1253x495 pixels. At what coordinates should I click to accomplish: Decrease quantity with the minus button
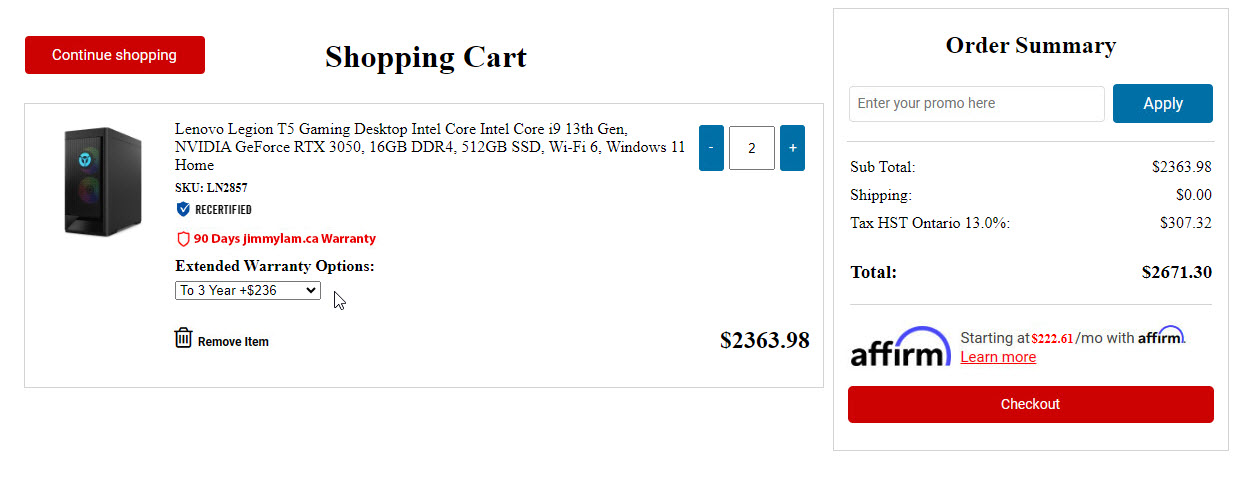711,148
